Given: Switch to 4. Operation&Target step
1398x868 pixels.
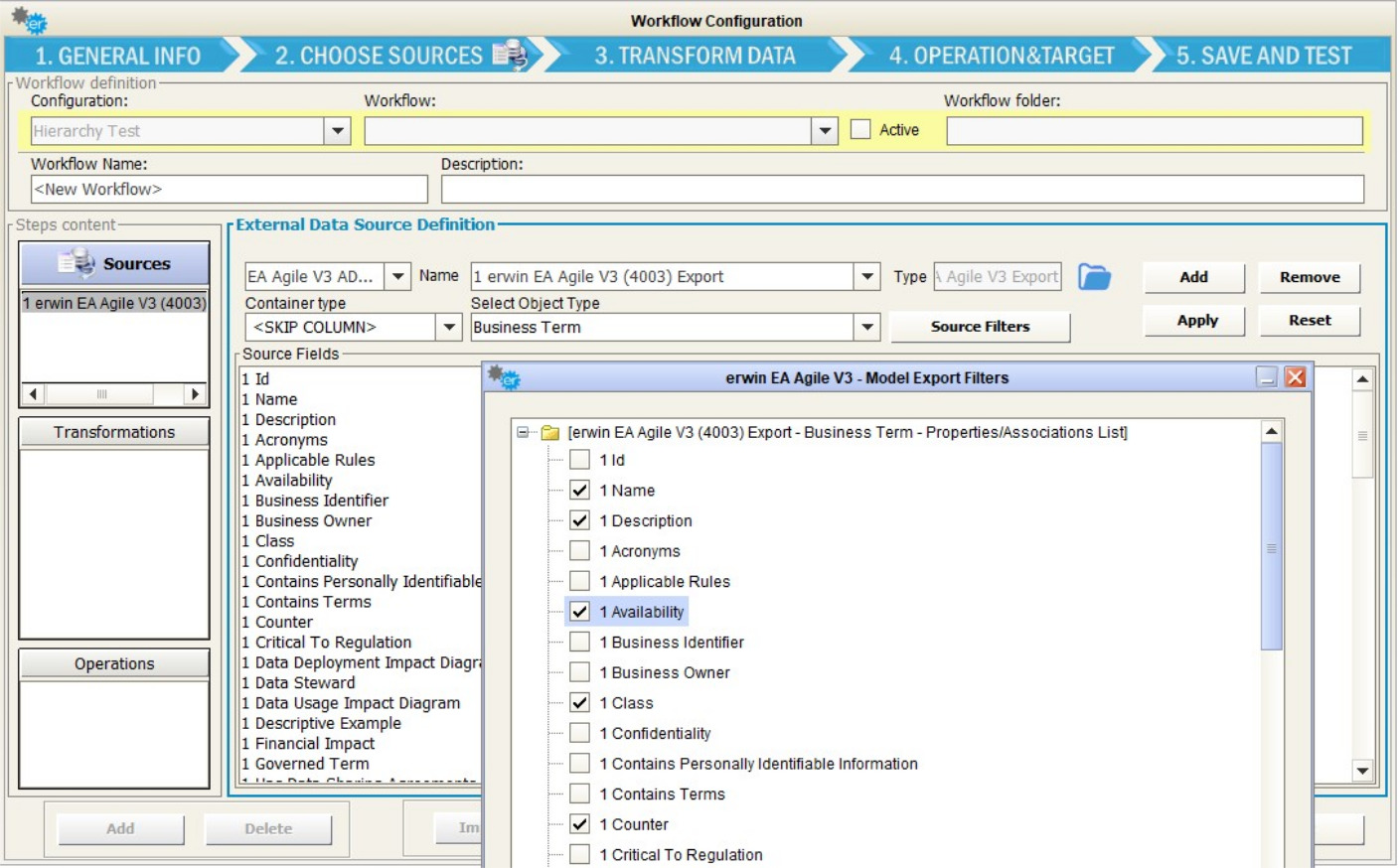Looking at the screenshot, I should pos(1001,56).
